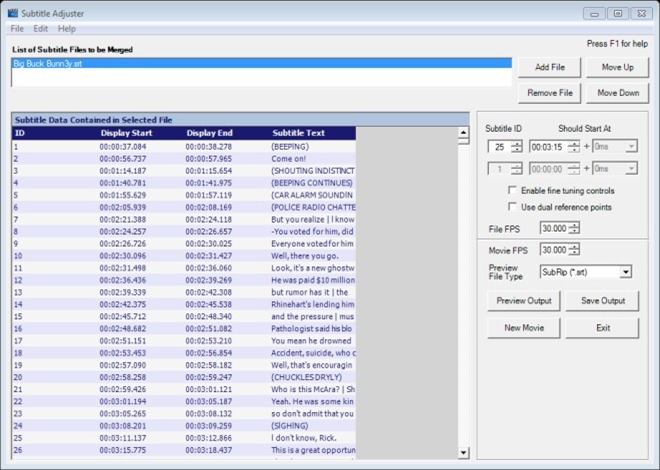This screenshot has width=660, height=470.
Task: Select row 10 'Well, there you go.'
Action: (x=184, y=256)
